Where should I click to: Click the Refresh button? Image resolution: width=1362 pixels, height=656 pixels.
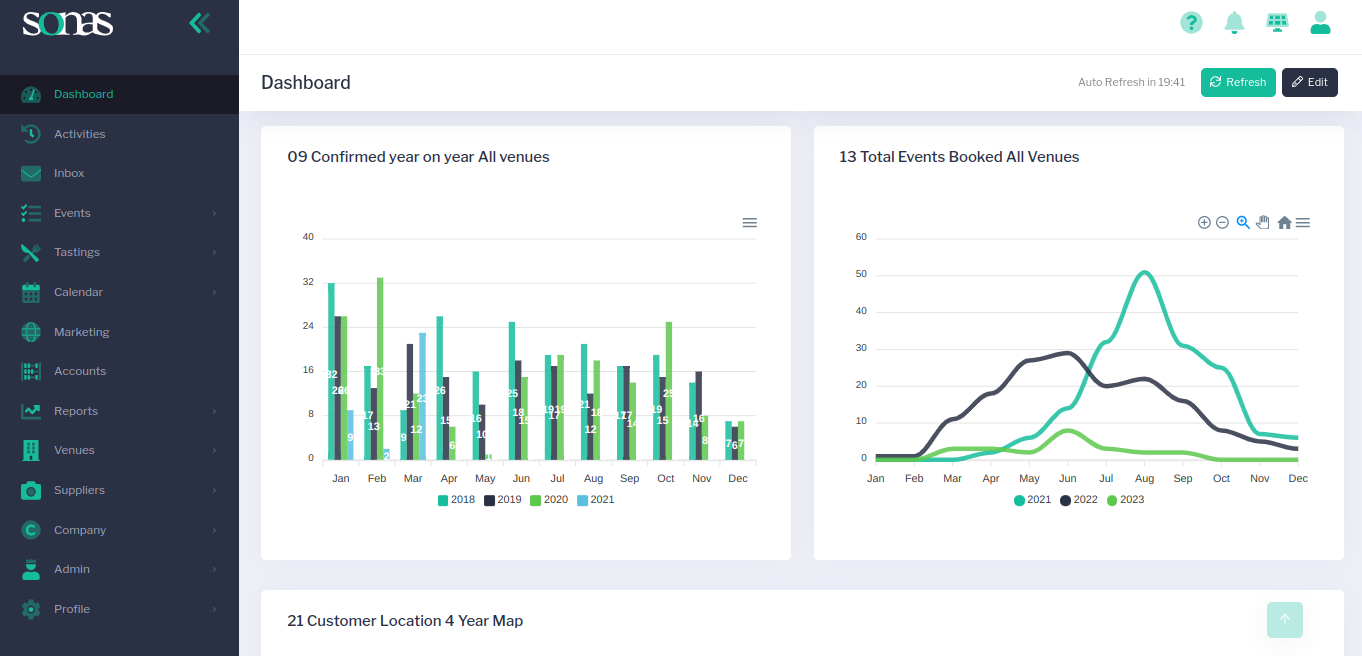click(x=1238, y=82)
